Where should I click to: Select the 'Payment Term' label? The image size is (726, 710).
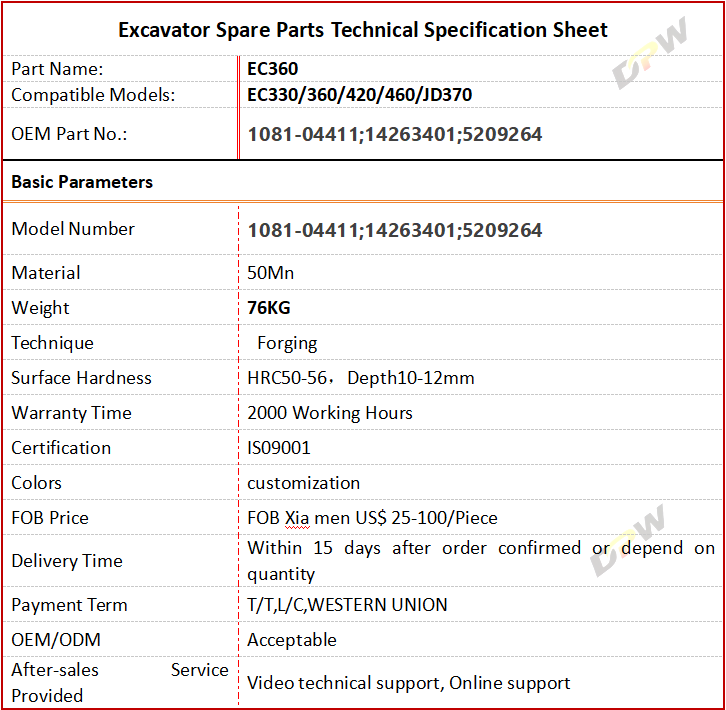coord(69,606)
